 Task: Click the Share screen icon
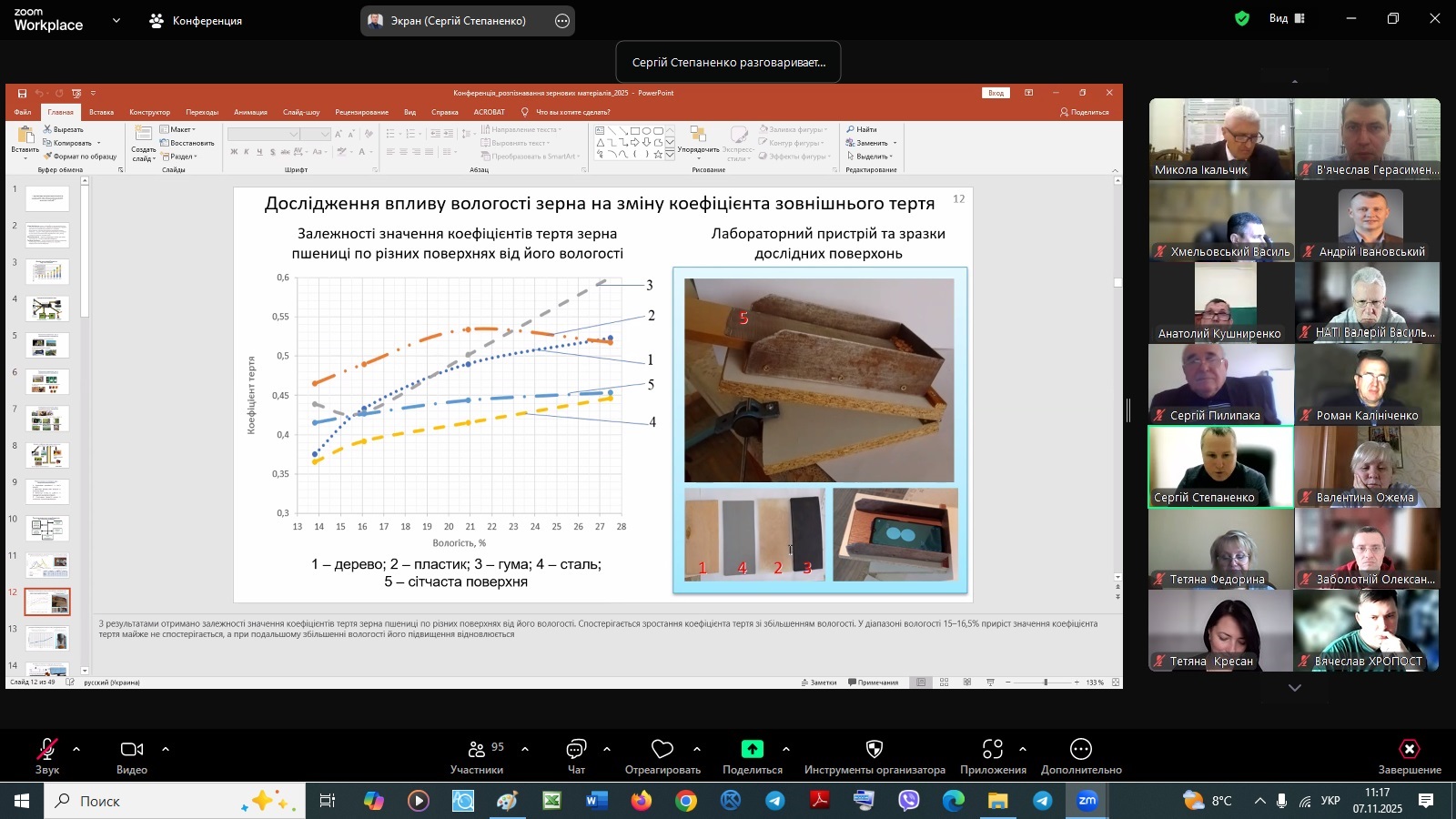(x=752, y=749)
